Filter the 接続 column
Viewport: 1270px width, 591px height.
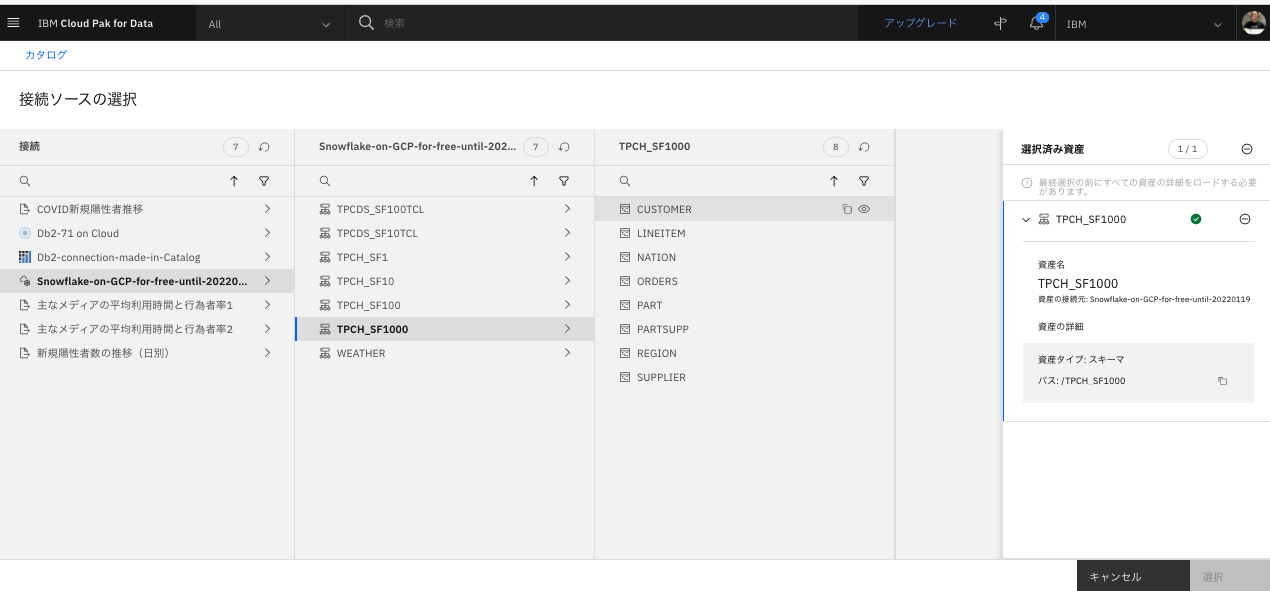click(264, 181)
